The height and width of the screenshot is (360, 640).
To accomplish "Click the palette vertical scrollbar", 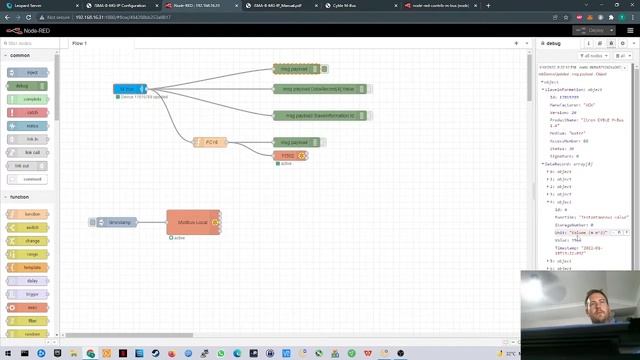I will (57, 87).
